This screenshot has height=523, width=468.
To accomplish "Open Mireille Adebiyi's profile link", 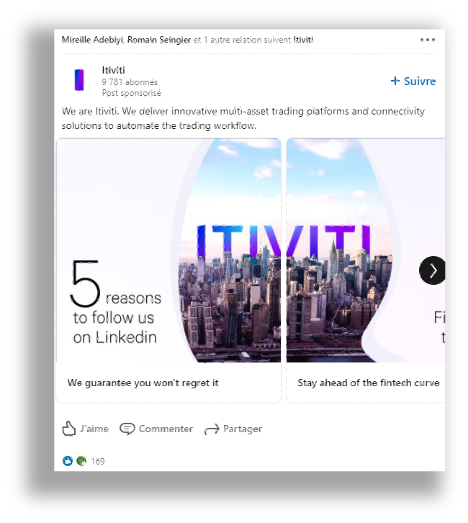I will (x=92, y=40).
